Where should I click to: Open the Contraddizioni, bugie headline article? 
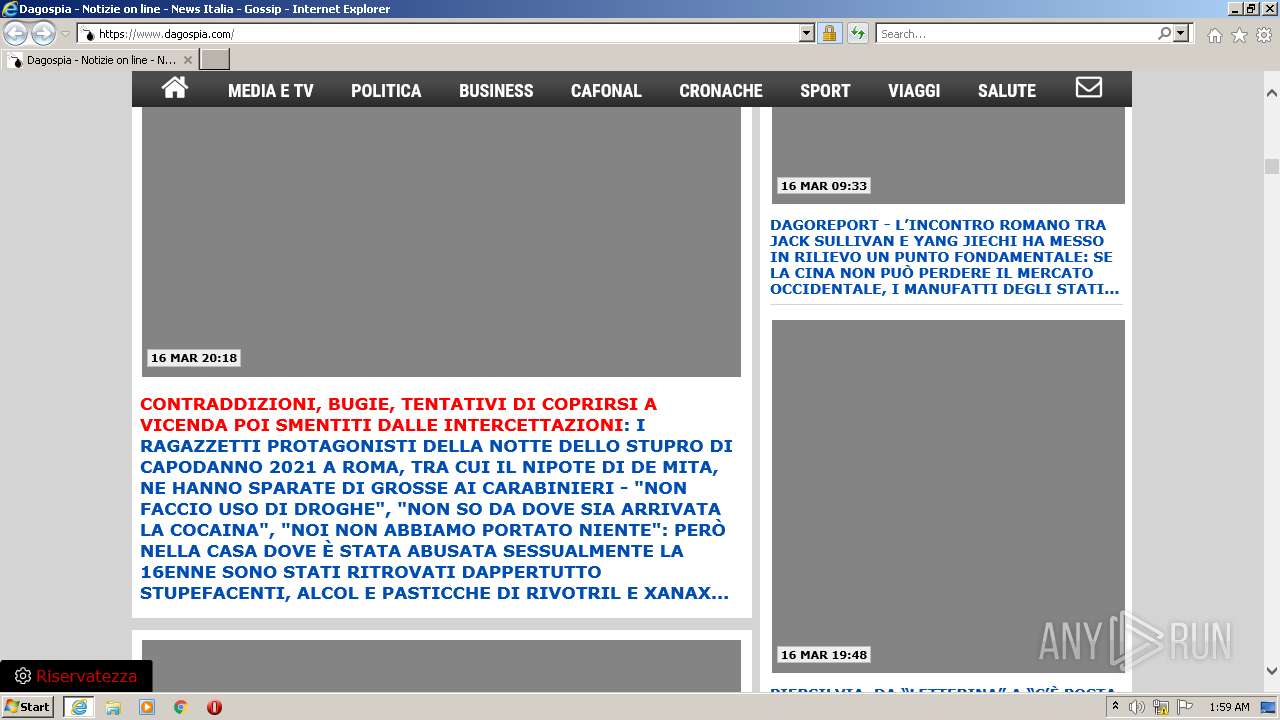(x=438, y=499)
